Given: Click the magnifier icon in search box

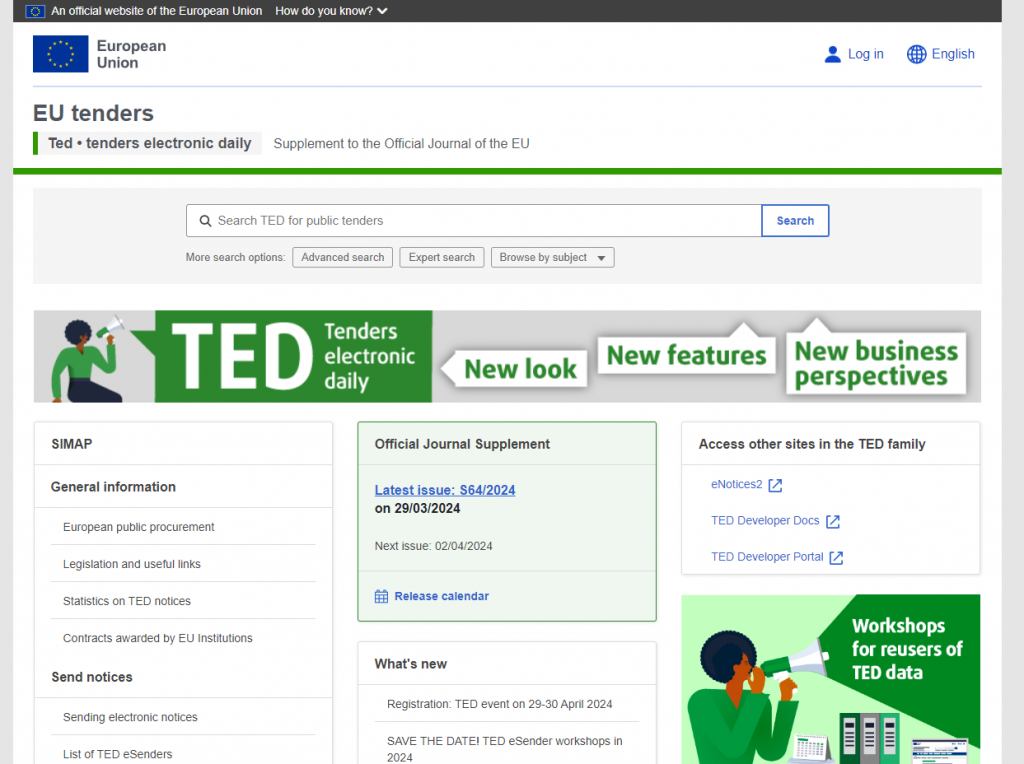Looking at the screenshot, I should [205, 221].
